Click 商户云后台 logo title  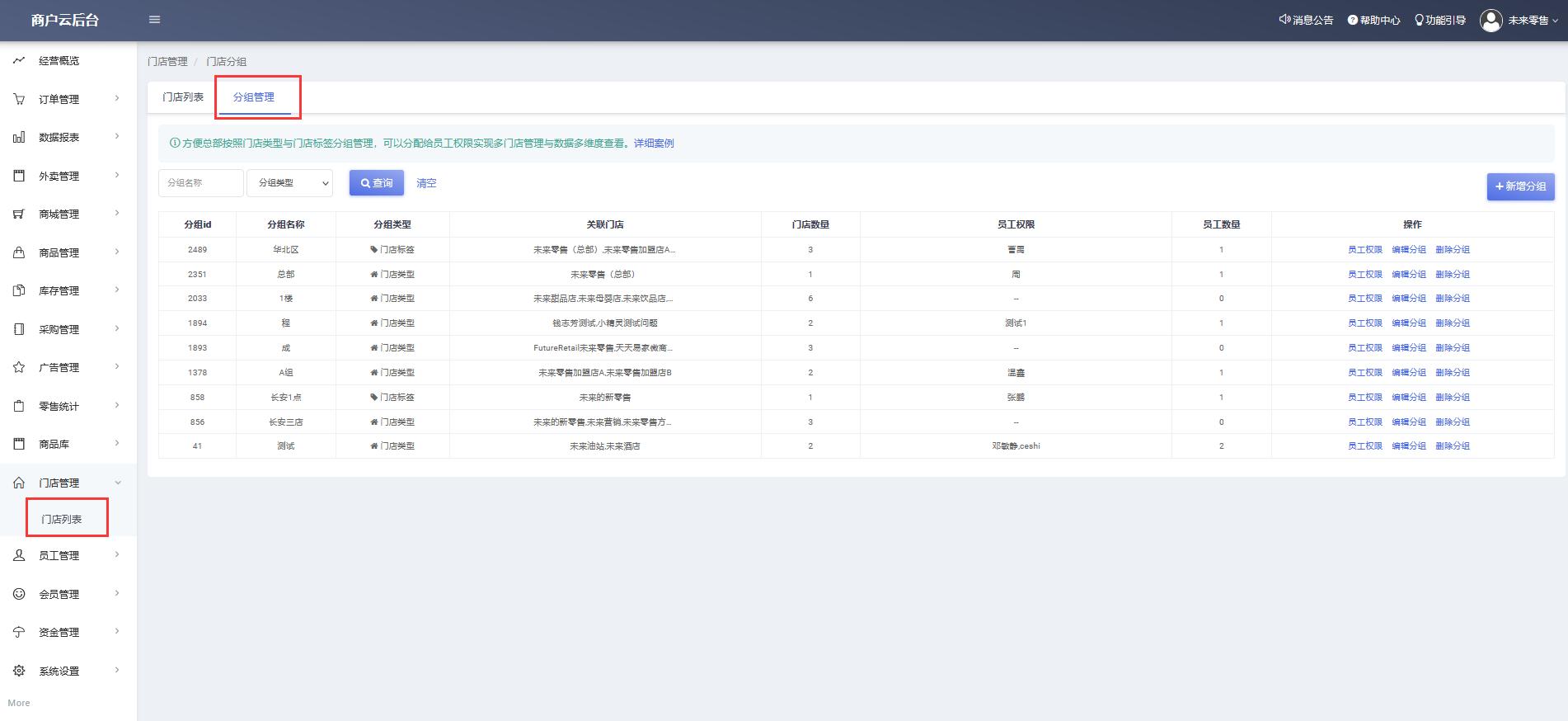[x=65, y=20]
